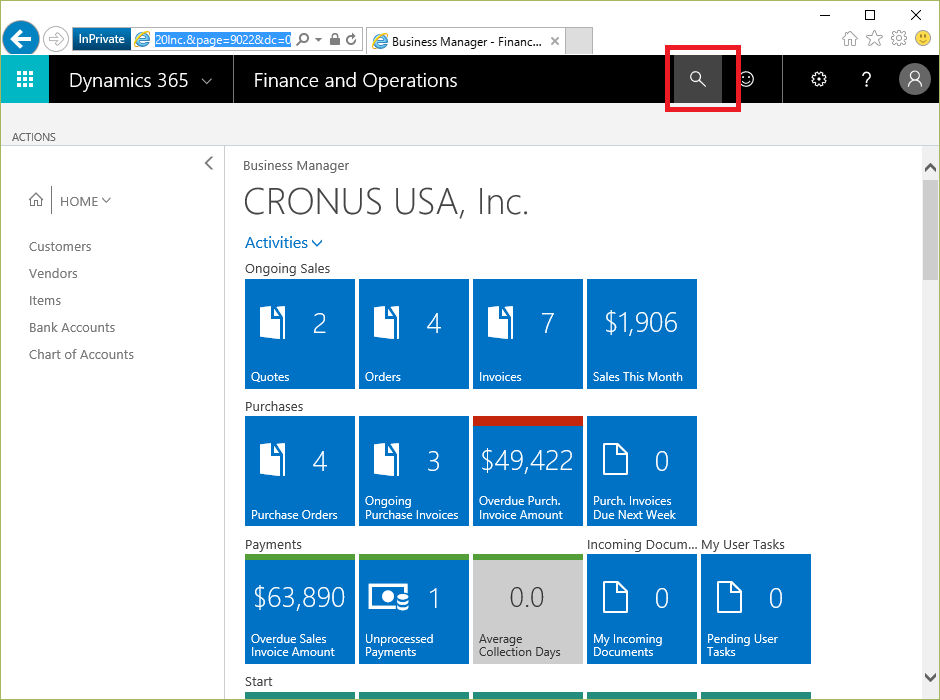Viewport: 940px width, 700px height.
Task: Click the Purchases group label
Action: (274, 406)
